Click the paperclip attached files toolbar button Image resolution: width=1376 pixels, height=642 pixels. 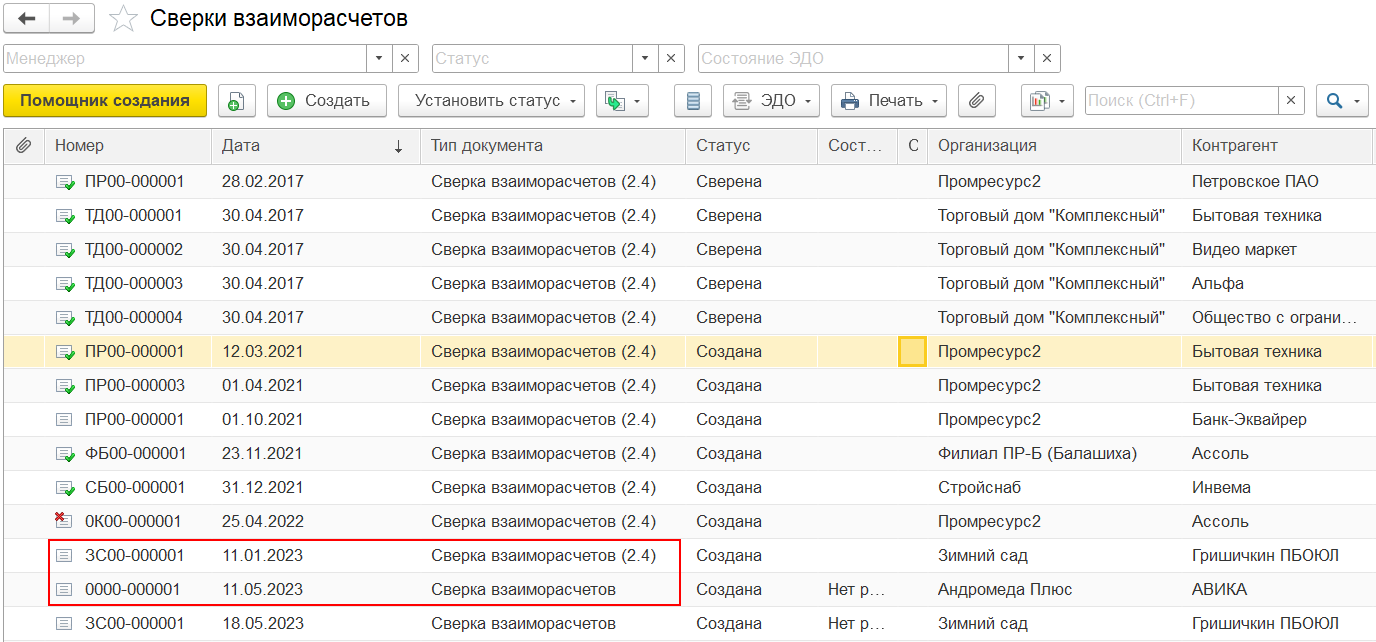coord(977,100)
